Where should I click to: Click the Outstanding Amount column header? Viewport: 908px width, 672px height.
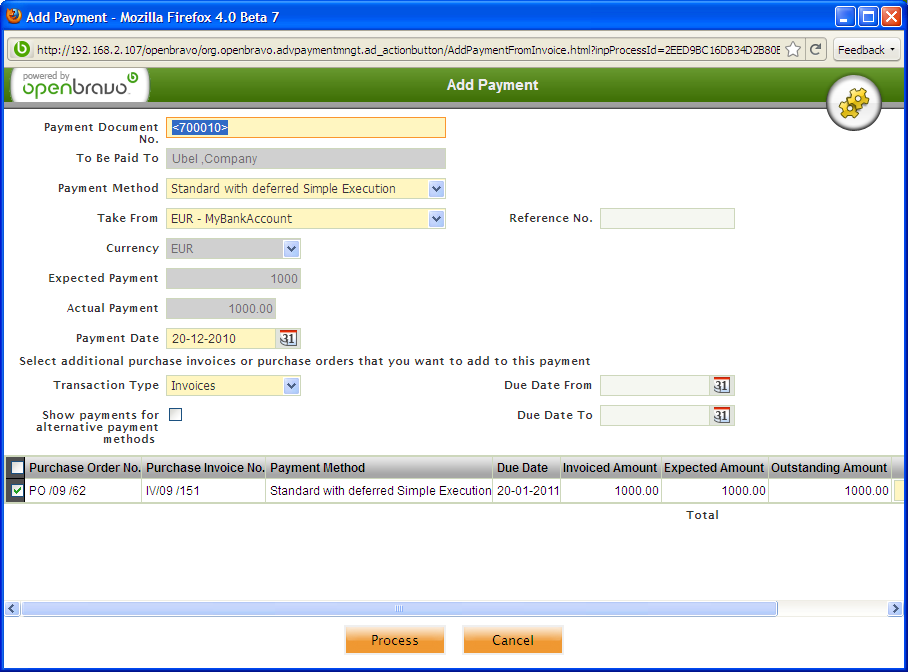click(829, 468)
